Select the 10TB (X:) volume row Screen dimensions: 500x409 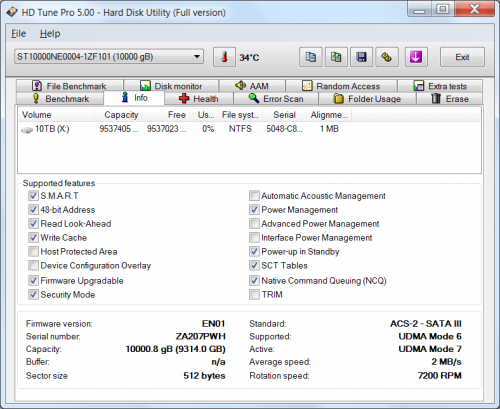(249, 129)
